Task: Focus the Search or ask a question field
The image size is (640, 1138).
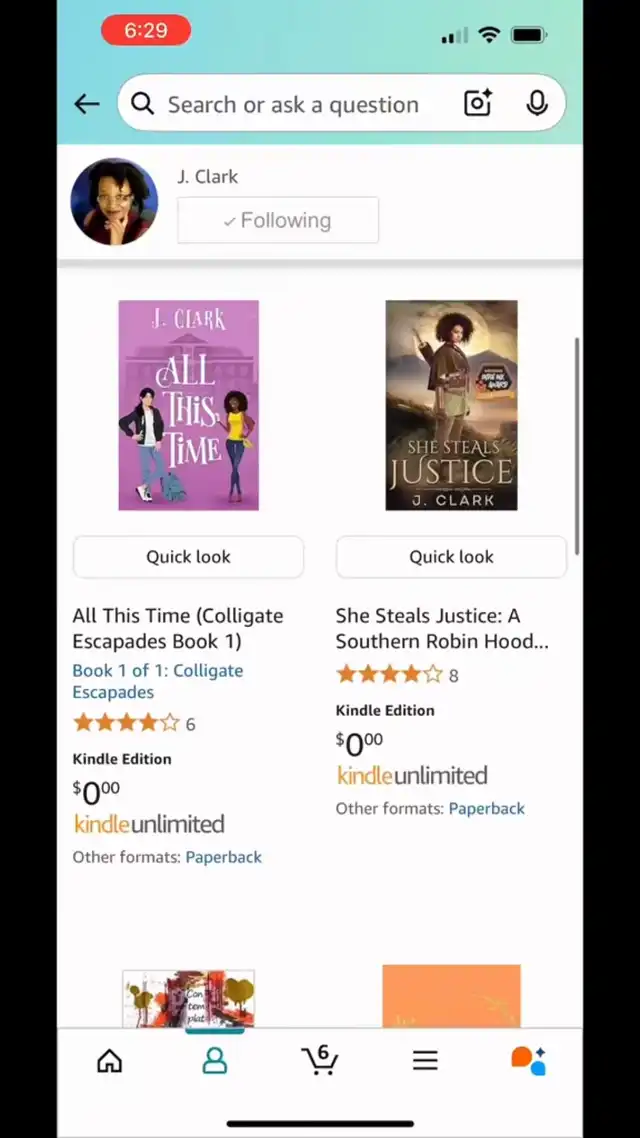Action: tap(293, 105)
